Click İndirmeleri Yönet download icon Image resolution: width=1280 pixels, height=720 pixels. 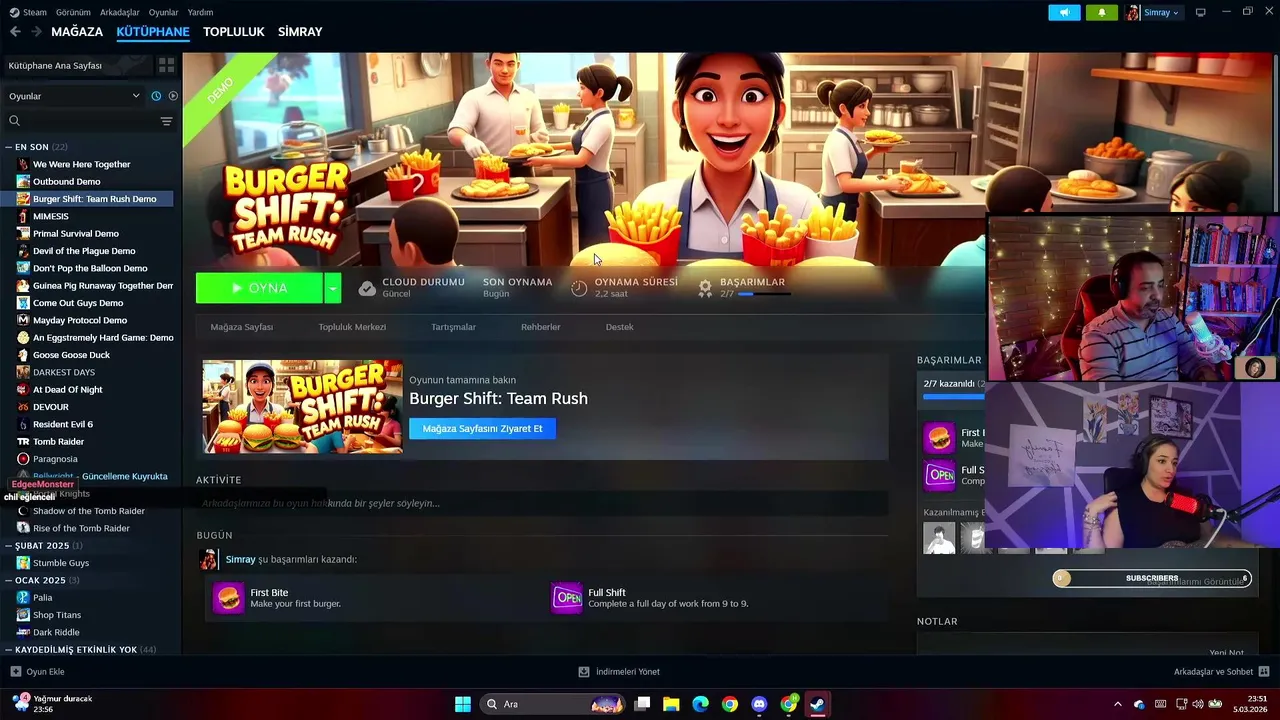[584, 672]
